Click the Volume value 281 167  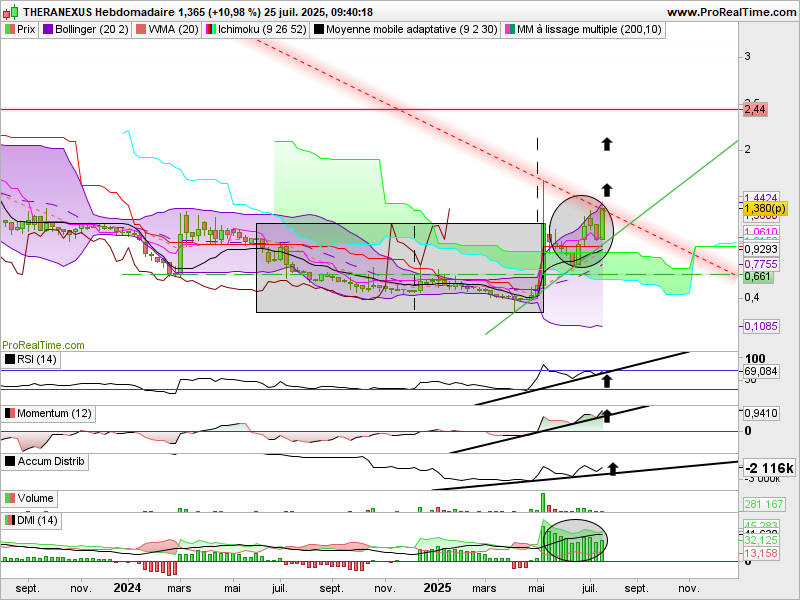pos(764,505)
